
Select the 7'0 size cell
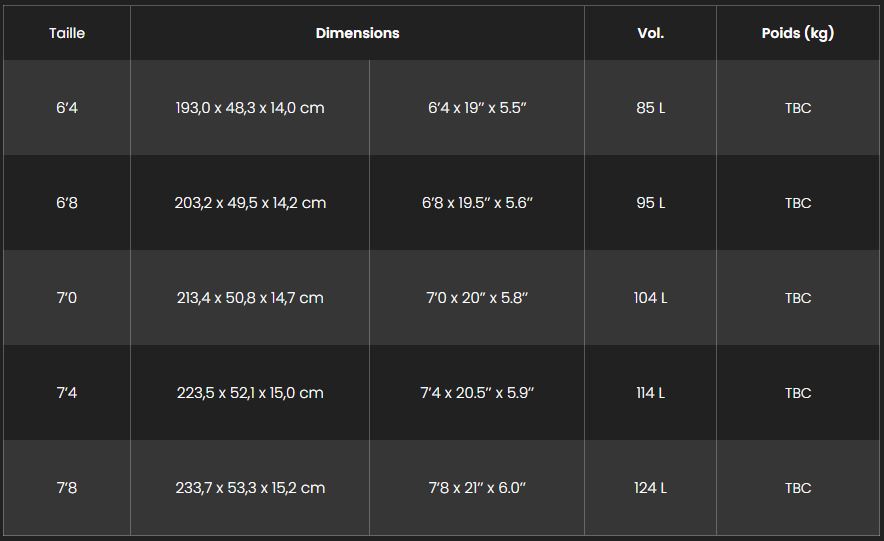click(67, 298)
